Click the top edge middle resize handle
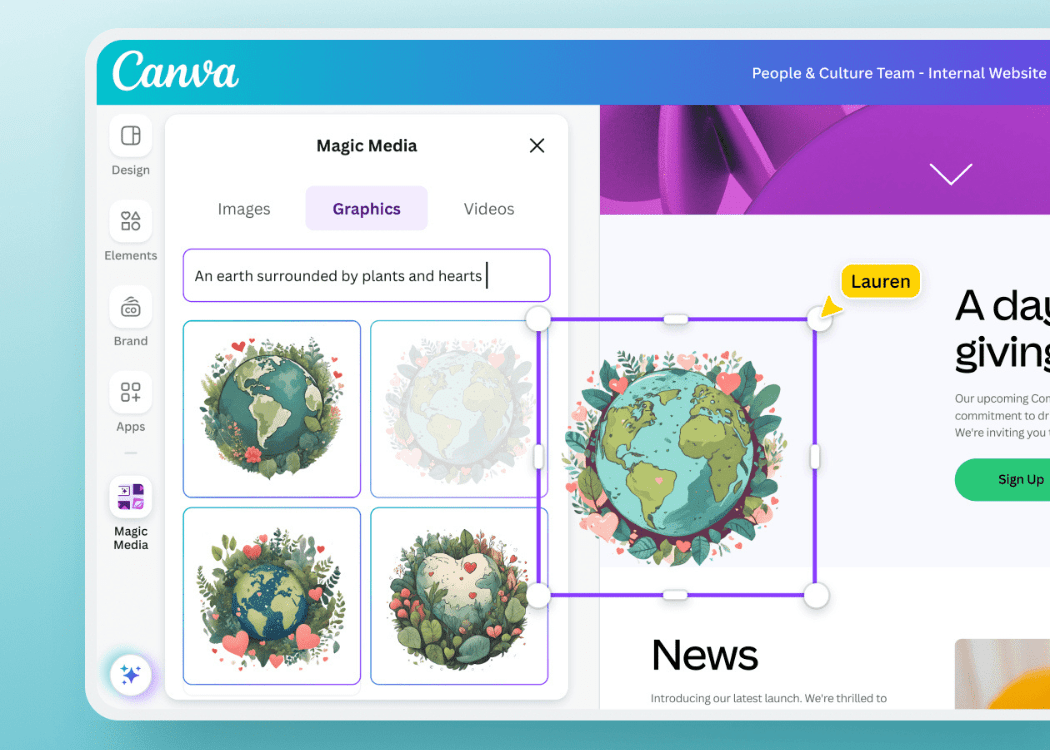The height and width of the screenshot is (750, 1050). click(x=676, y=319)
